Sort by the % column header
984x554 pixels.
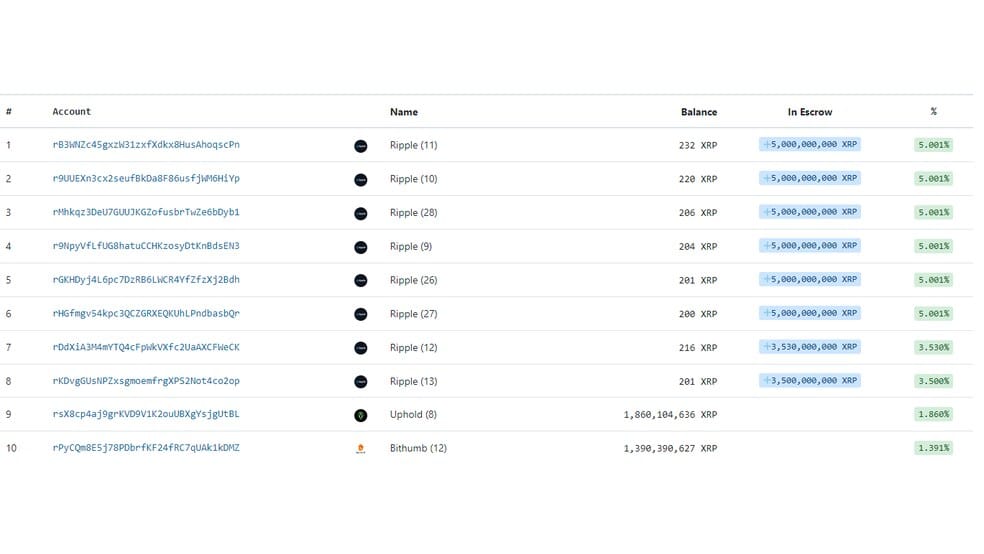(x=934, y=112)
